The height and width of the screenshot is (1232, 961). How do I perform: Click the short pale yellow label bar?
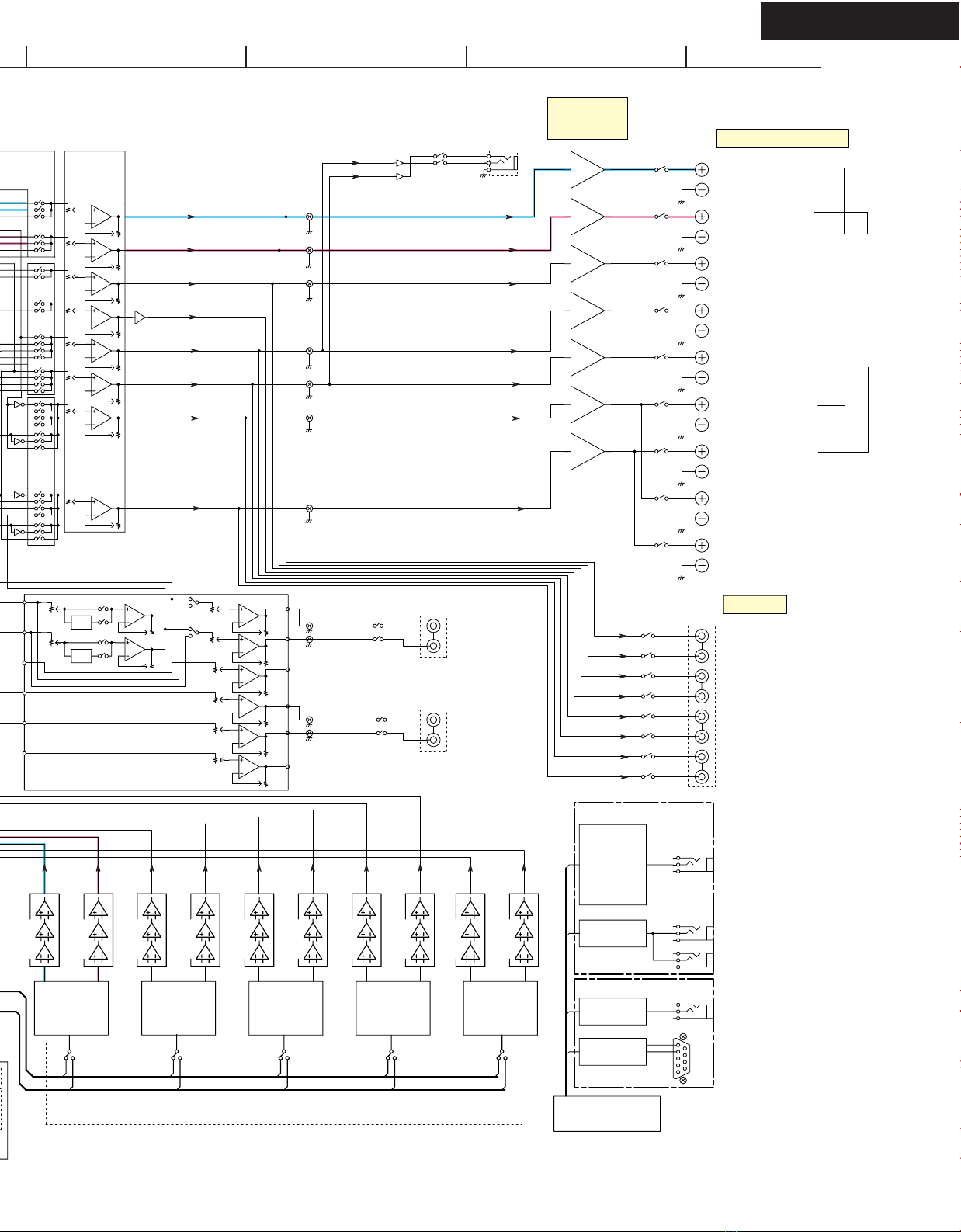coord(755,604)
